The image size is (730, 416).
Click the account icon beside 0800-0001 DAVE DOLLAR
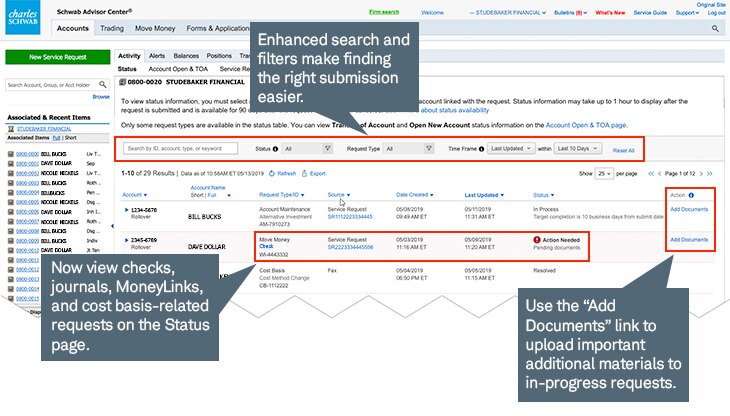tap(11, 163)
